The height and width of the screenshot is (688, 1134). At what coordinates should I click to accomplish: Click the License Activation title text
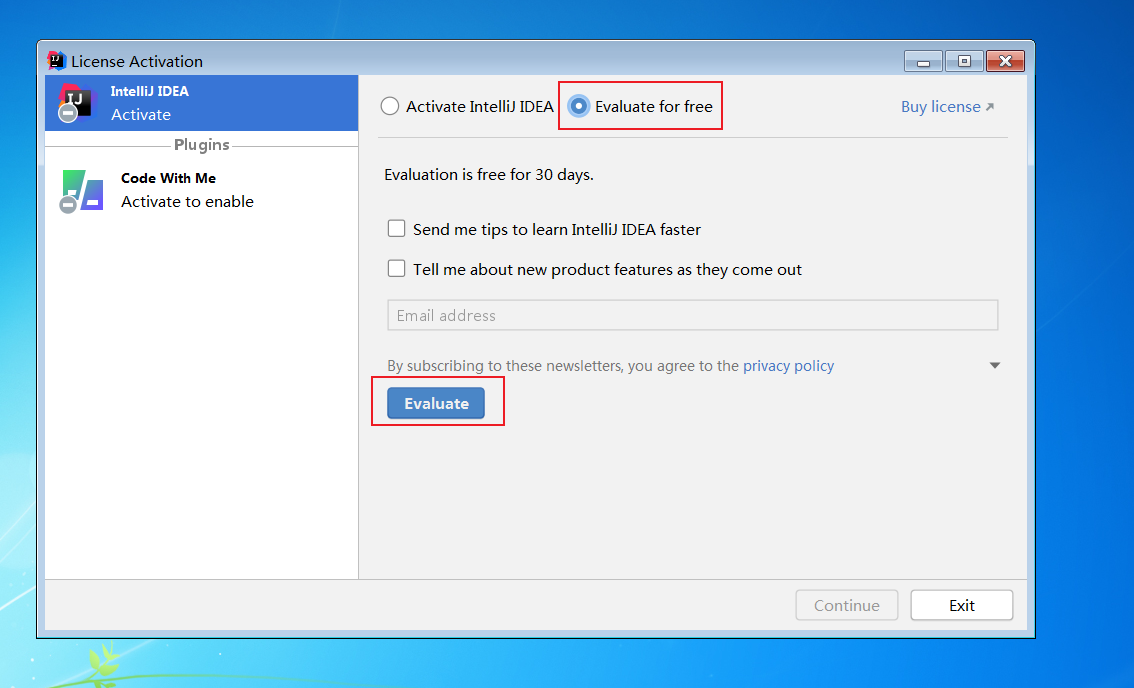tap(137, 61)
